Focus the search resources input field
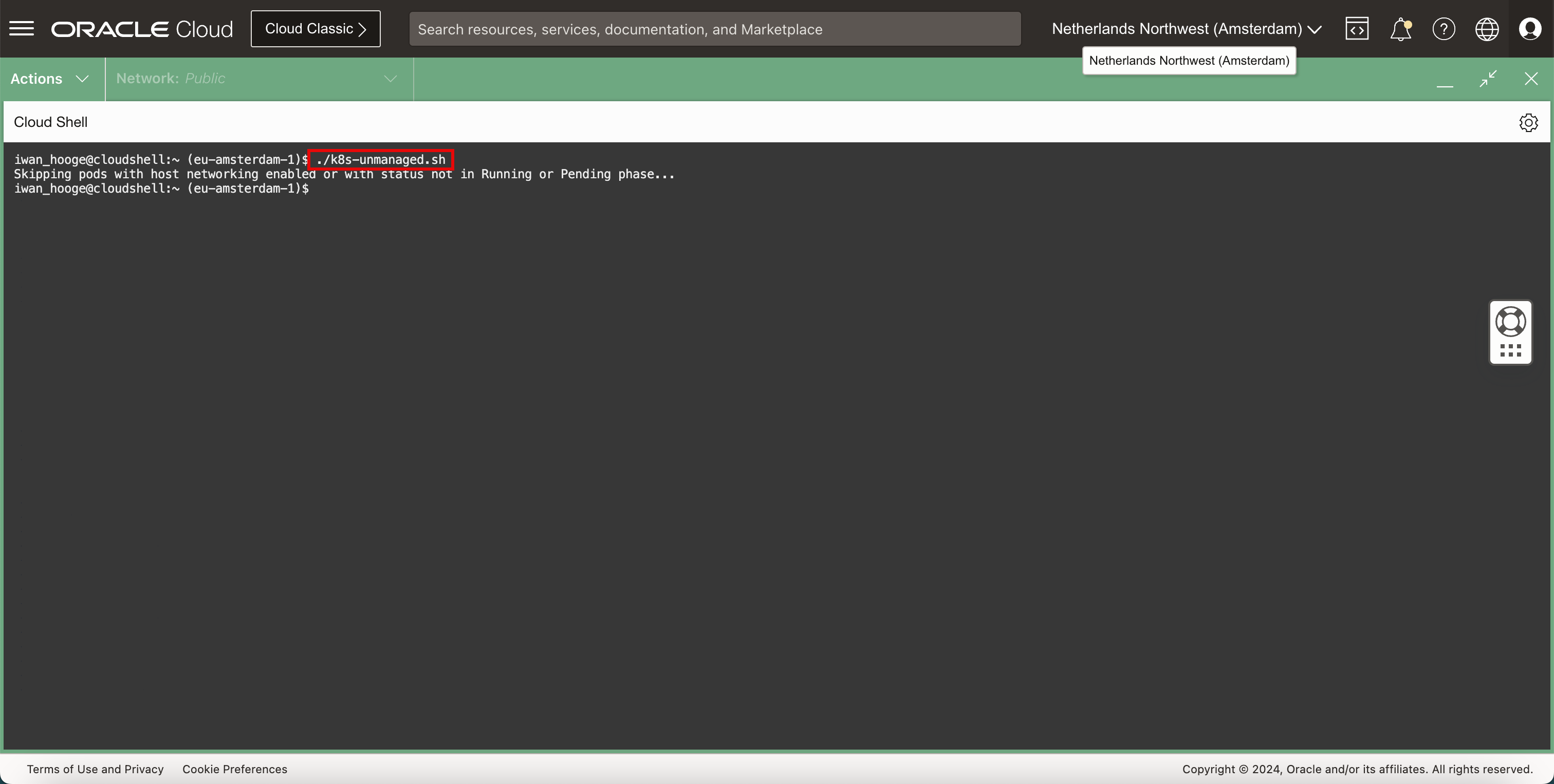Screen dimensions: 1554x784 tap(714, 29)
